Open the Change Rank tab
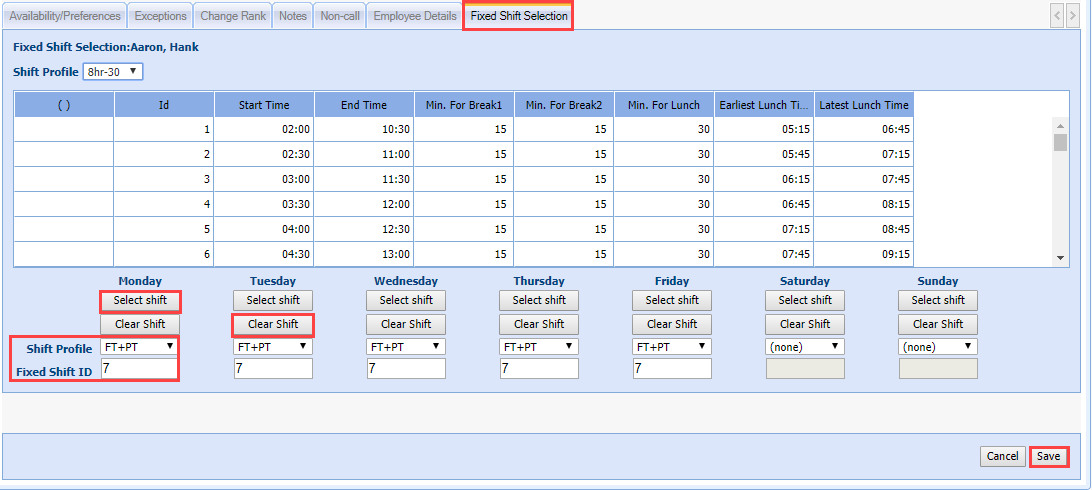Screen dimensions: 1092x490 233,16
